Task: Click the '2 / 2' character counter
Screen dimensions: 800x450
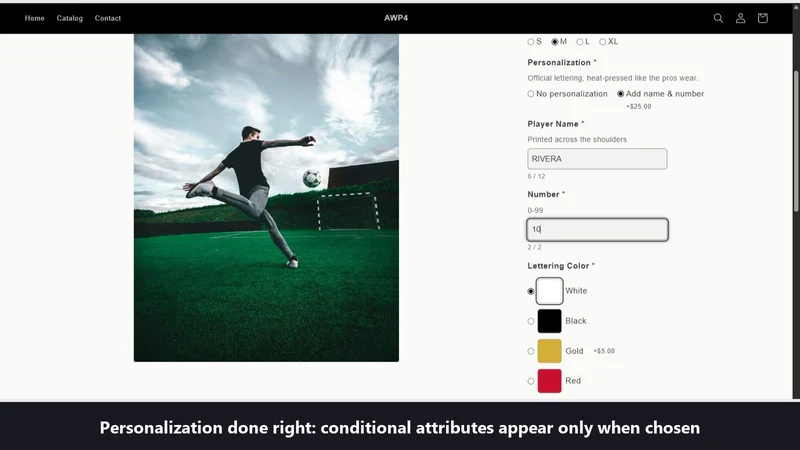Action: 534,247
